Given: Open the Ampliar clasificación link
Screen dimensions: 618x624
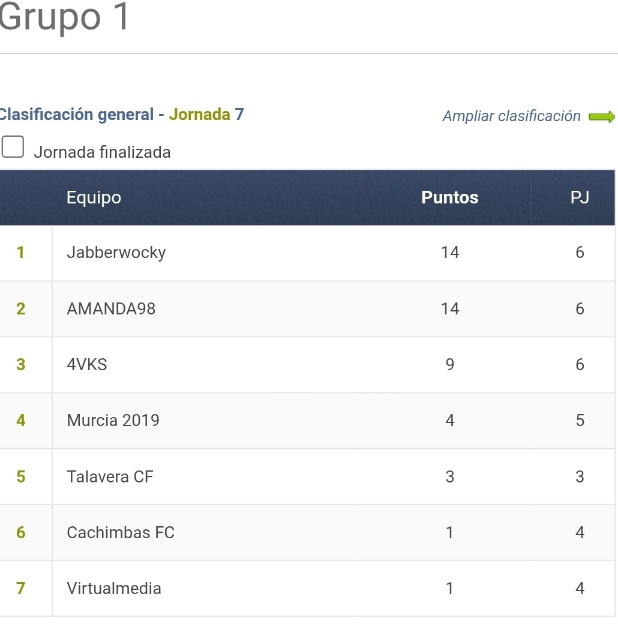Looking at the screenshot, I should pos(511,116).
